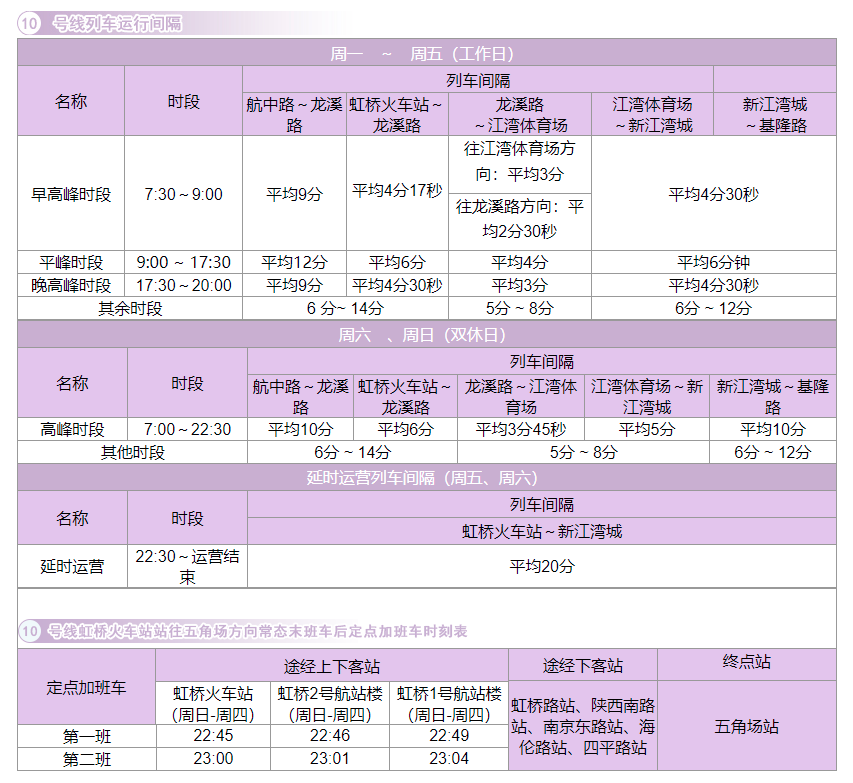Select the 17:30～20:00 evening peak time cell
This screenshot has height=783, width=853.
pyautogui.click(x=183, y=285)
